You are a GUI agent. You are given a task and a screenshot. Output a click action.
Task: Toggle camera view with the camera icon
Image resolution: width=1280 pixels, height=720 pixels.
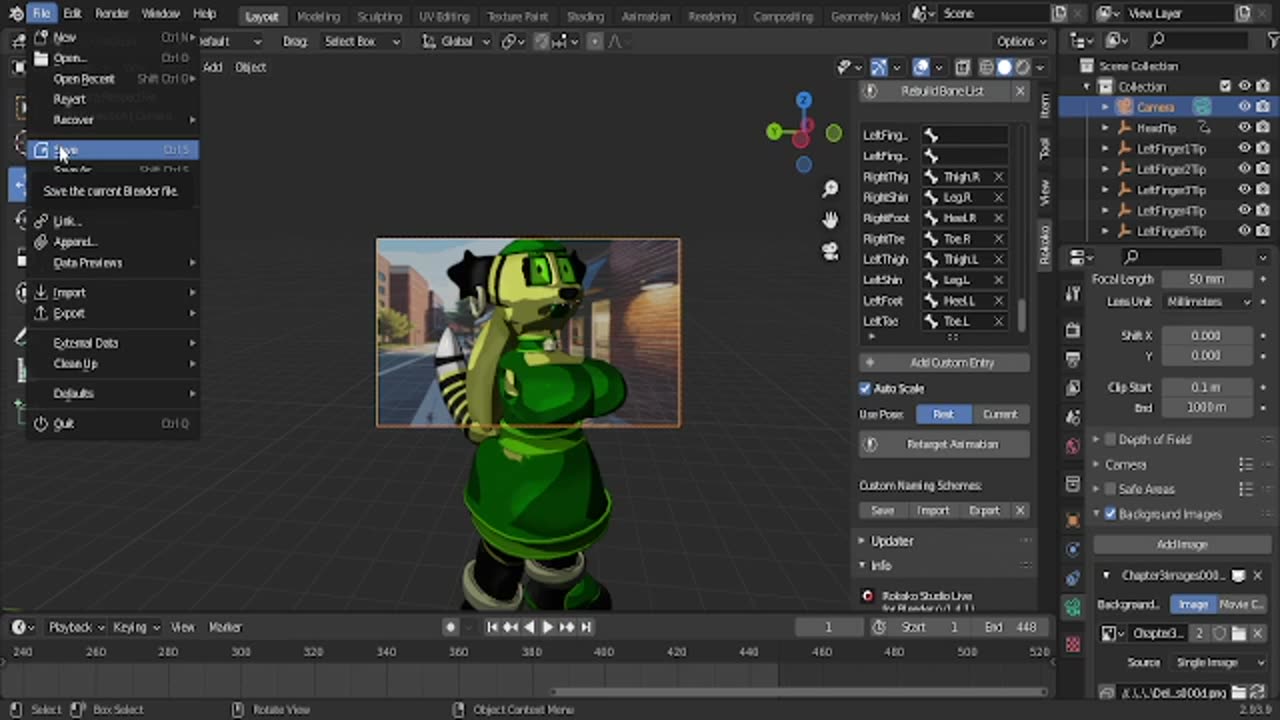click(830, 252)
